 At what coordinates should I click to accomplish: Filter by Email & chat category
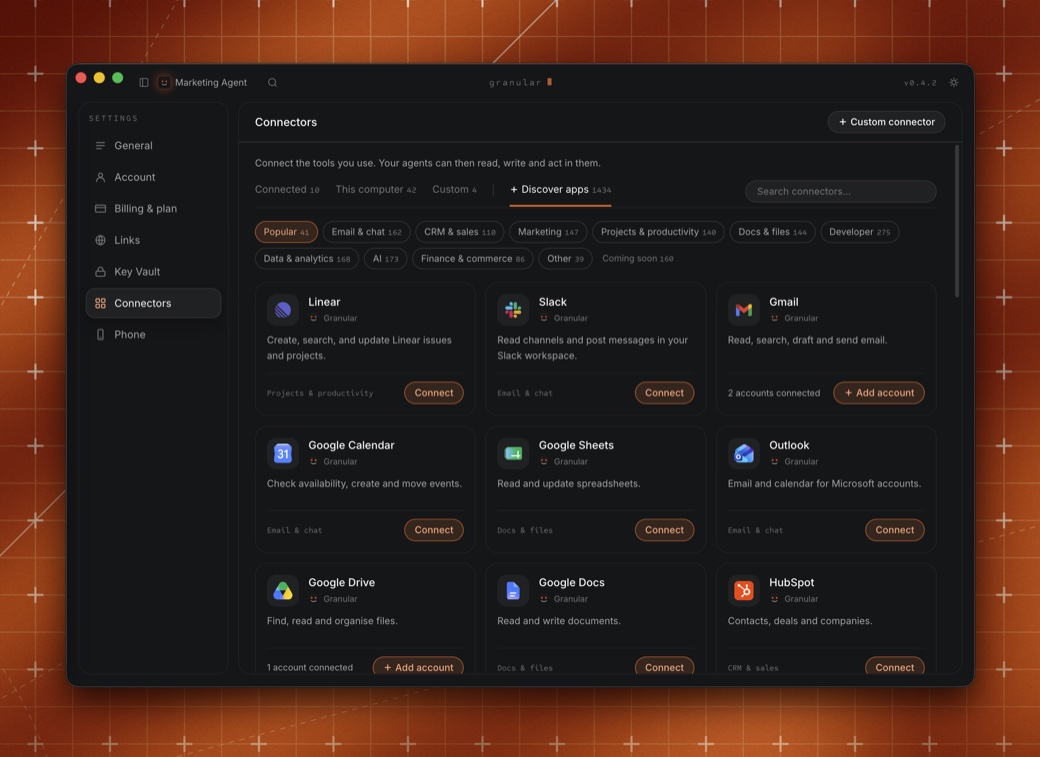(x=366, y=232)
